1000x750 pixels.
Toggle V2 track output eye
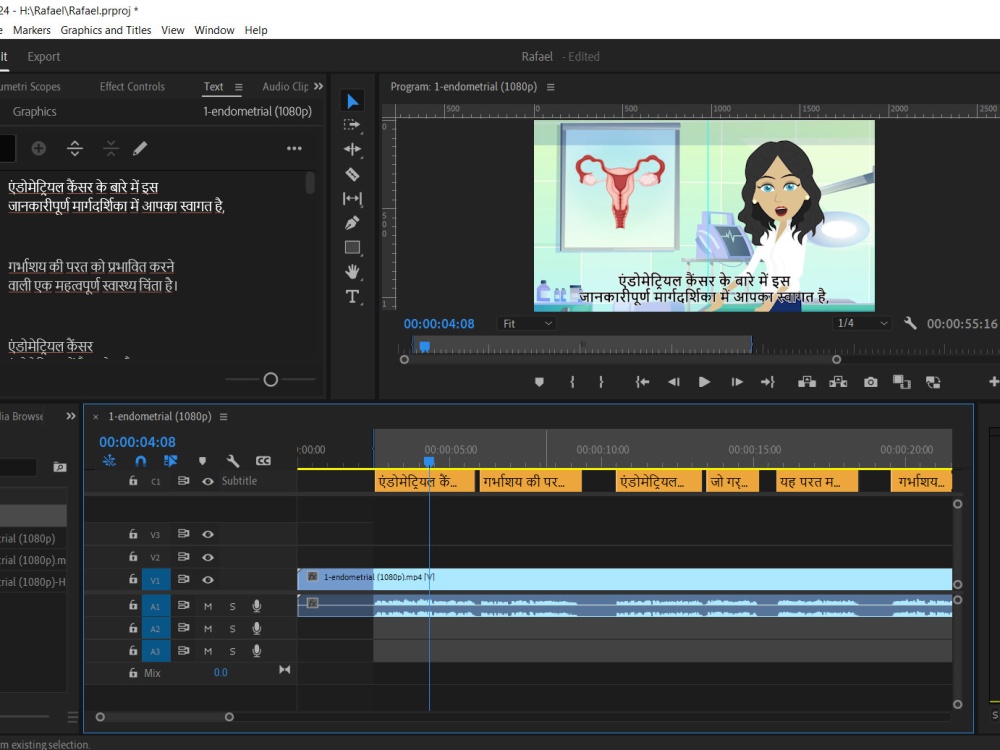[x=208, y=557]
